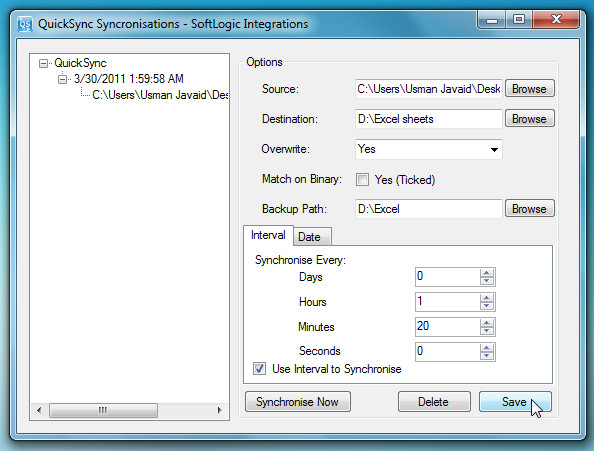The width and height of the screenshot is (594, 451).
Task: Click the QuickSync app icon in title bar
Action: (25, 24)
